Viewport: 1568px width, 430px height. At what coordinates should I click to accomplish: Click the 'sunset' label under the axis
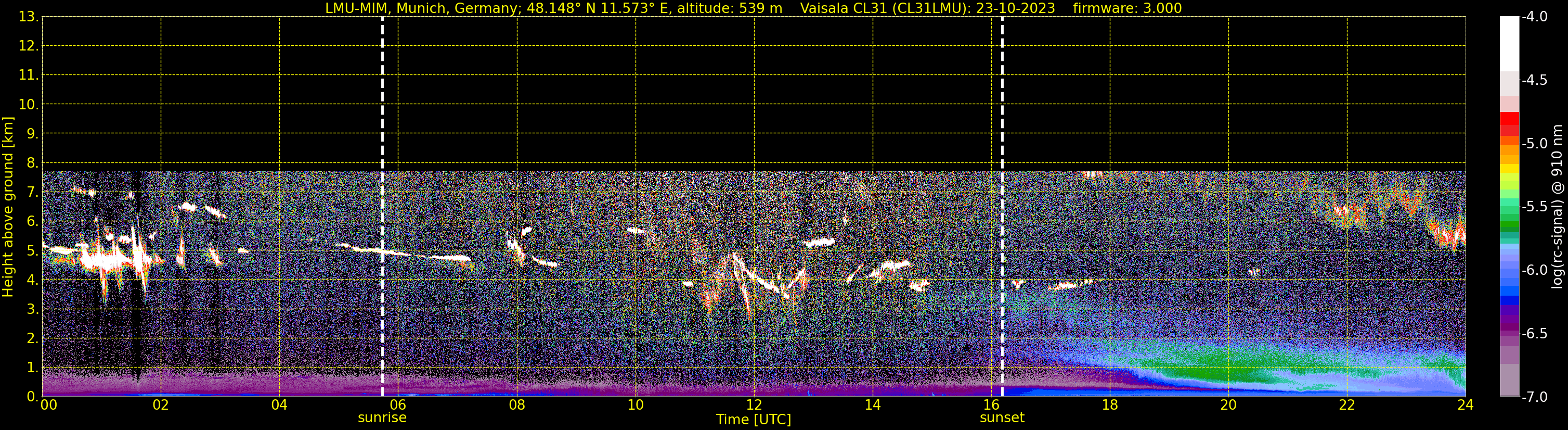[1002, 418]
